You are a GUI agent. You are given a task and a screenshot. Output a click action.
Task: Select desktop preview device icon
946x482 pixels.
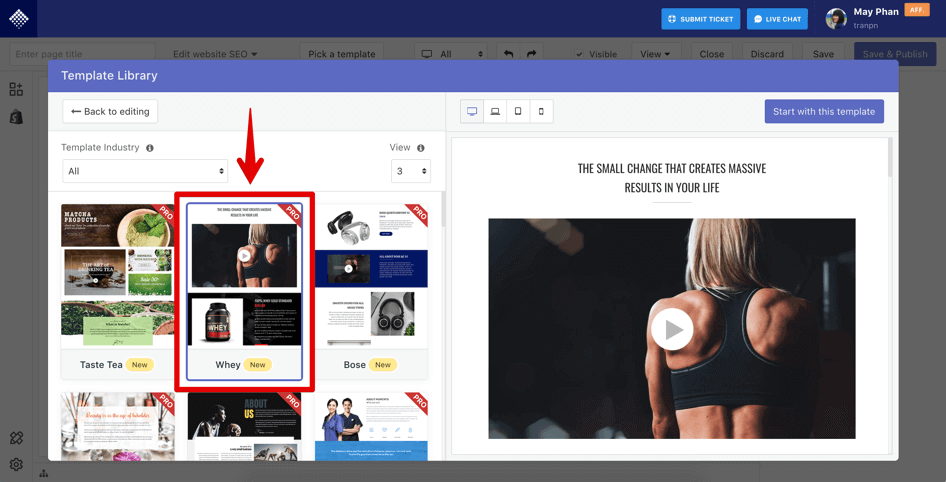472,112
